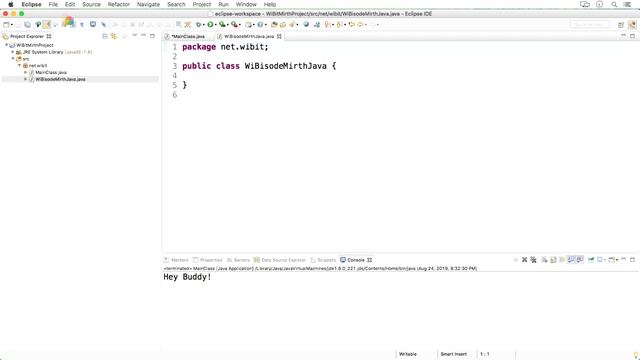Switch to the WiBisodeMirthJava.java editor tab
The image size is (640, 360).
(x=249, y=36)
